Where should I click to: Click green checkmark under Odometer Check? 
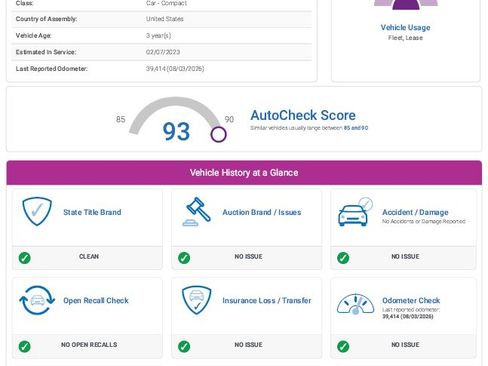(343, 346)
